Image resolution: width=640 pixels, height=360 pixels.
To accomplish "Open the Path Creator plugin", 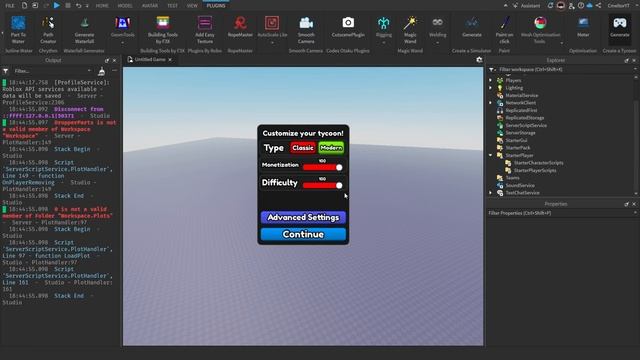I will (x=48, y=29).
